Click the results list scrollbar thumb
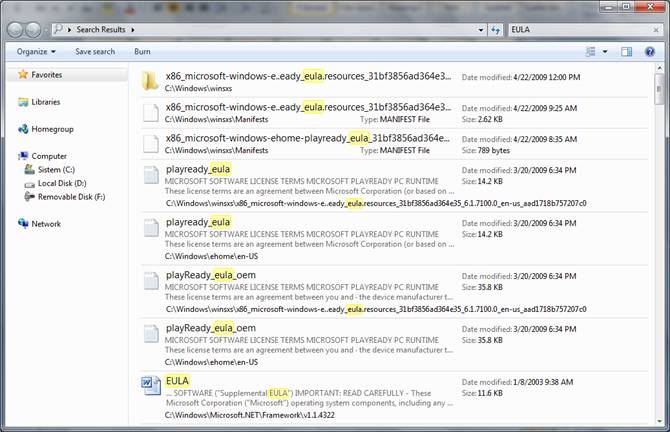The height and width of the screenshot is (432, 670). [659, 89]
